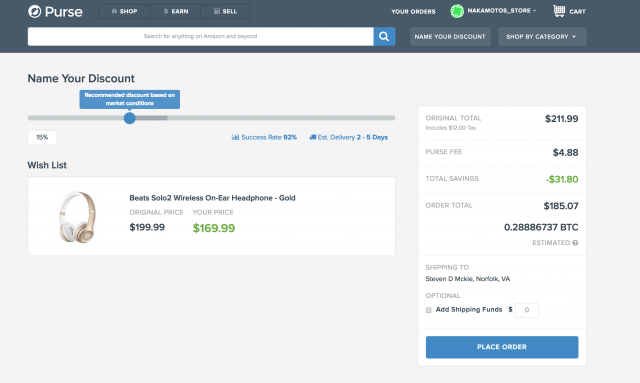Focus the Amazon search field
The height and width of the screenshot is (383, 640).
[200, 36]
